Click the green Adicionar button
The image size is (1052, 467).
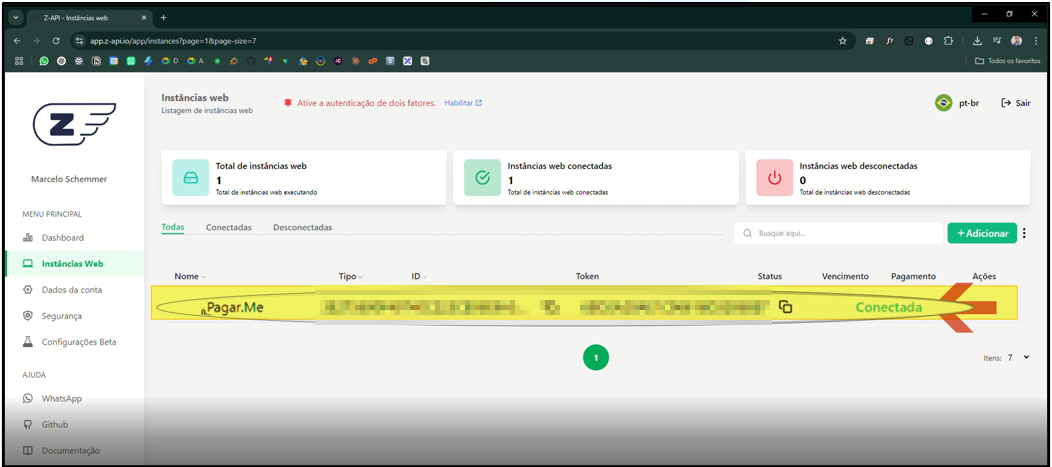(x=982, y=234)
